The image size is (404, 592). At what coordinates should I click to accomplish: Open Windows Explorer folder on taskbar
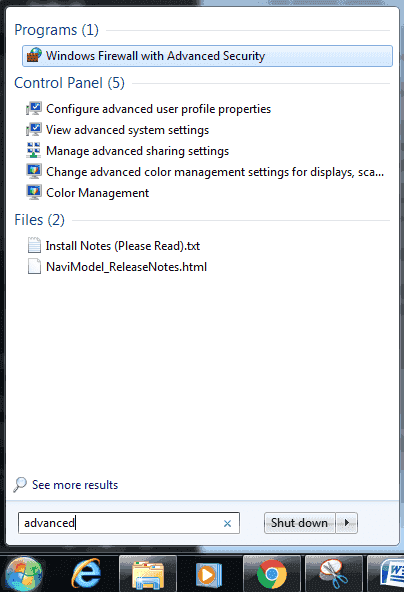pos(148,574)
